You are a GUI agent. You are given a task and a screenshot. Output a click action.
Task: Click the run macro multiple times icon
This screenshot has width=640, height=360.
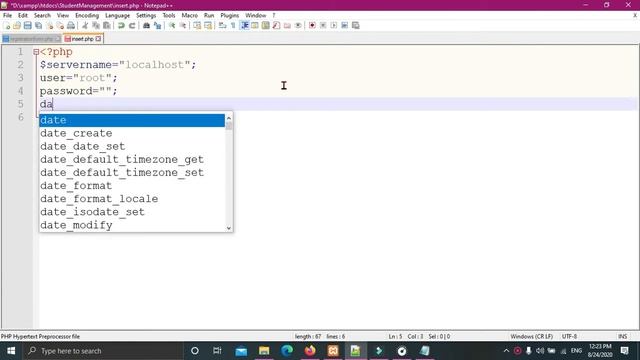pyautogui.click(x=344, y=25)
